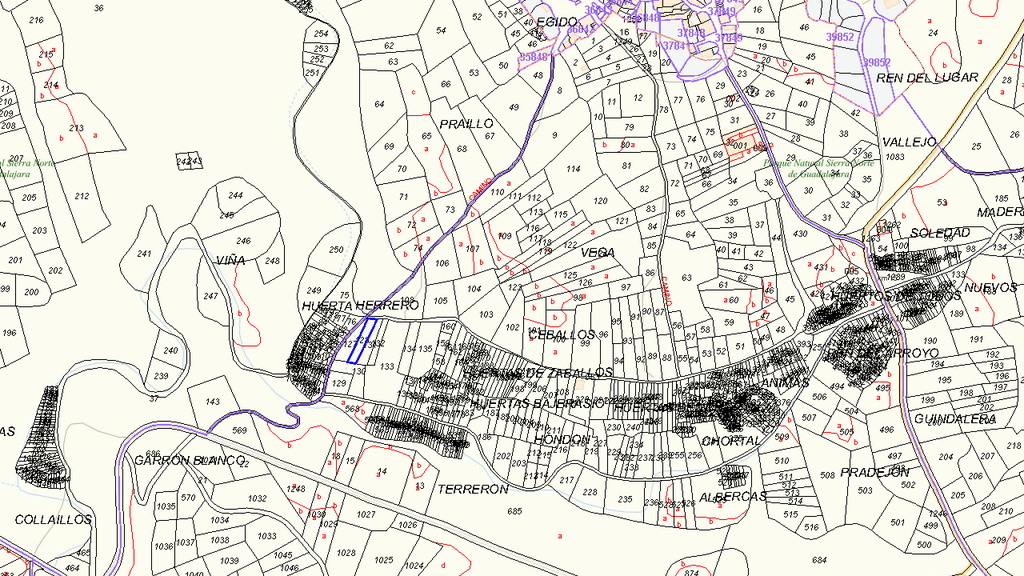Viewport: 1024px width, 576px height.
Task: Select parcel 1027 on the map
Action: 366,515
